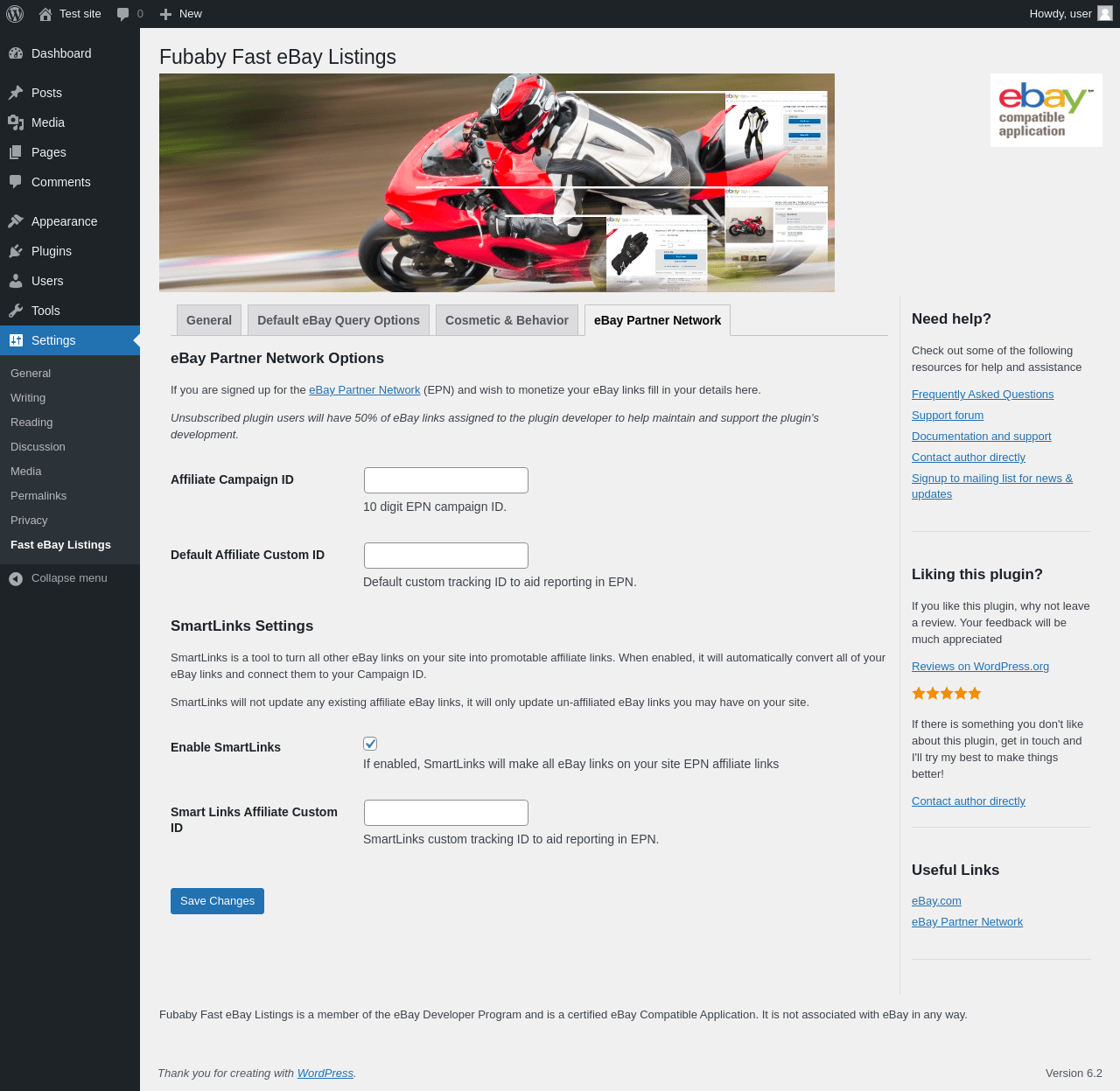Click the motorcycle banner image

point(497,183)
